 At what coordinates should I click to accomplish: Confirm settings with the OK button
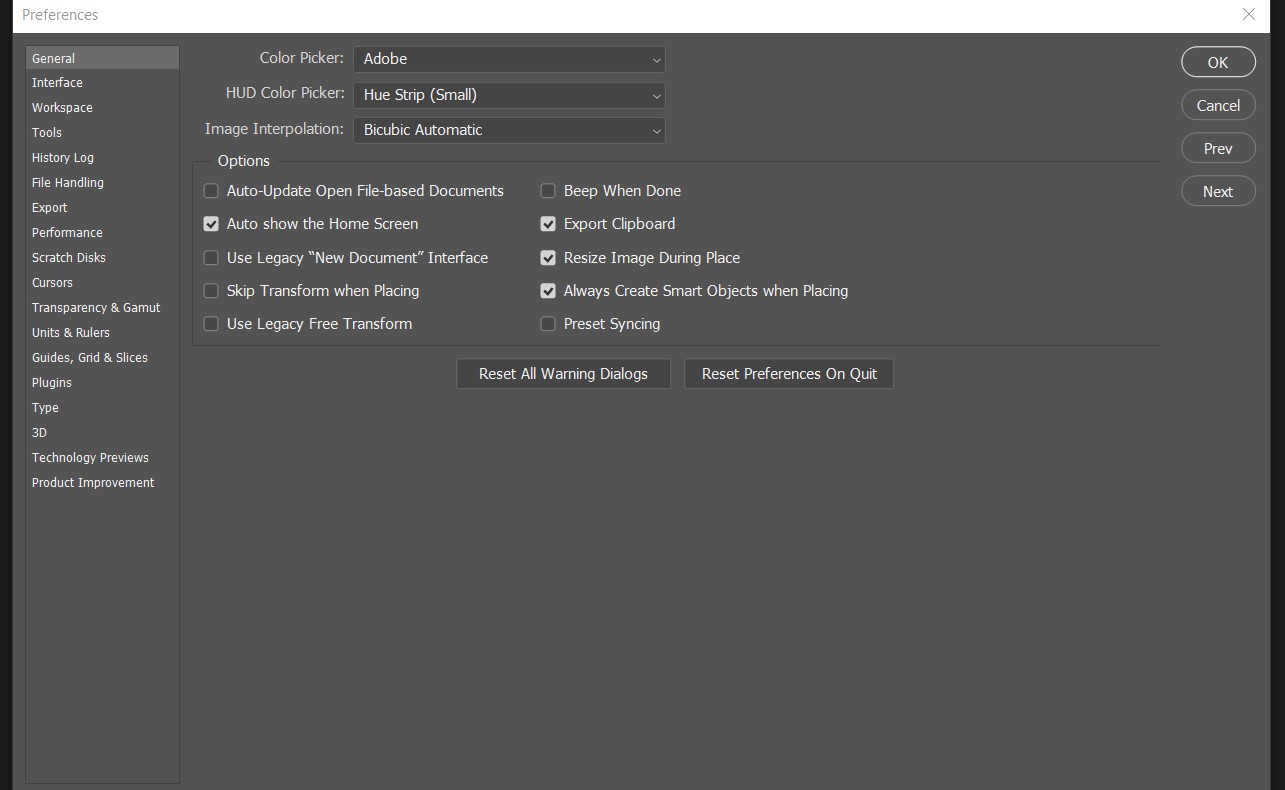[1218, 61]
